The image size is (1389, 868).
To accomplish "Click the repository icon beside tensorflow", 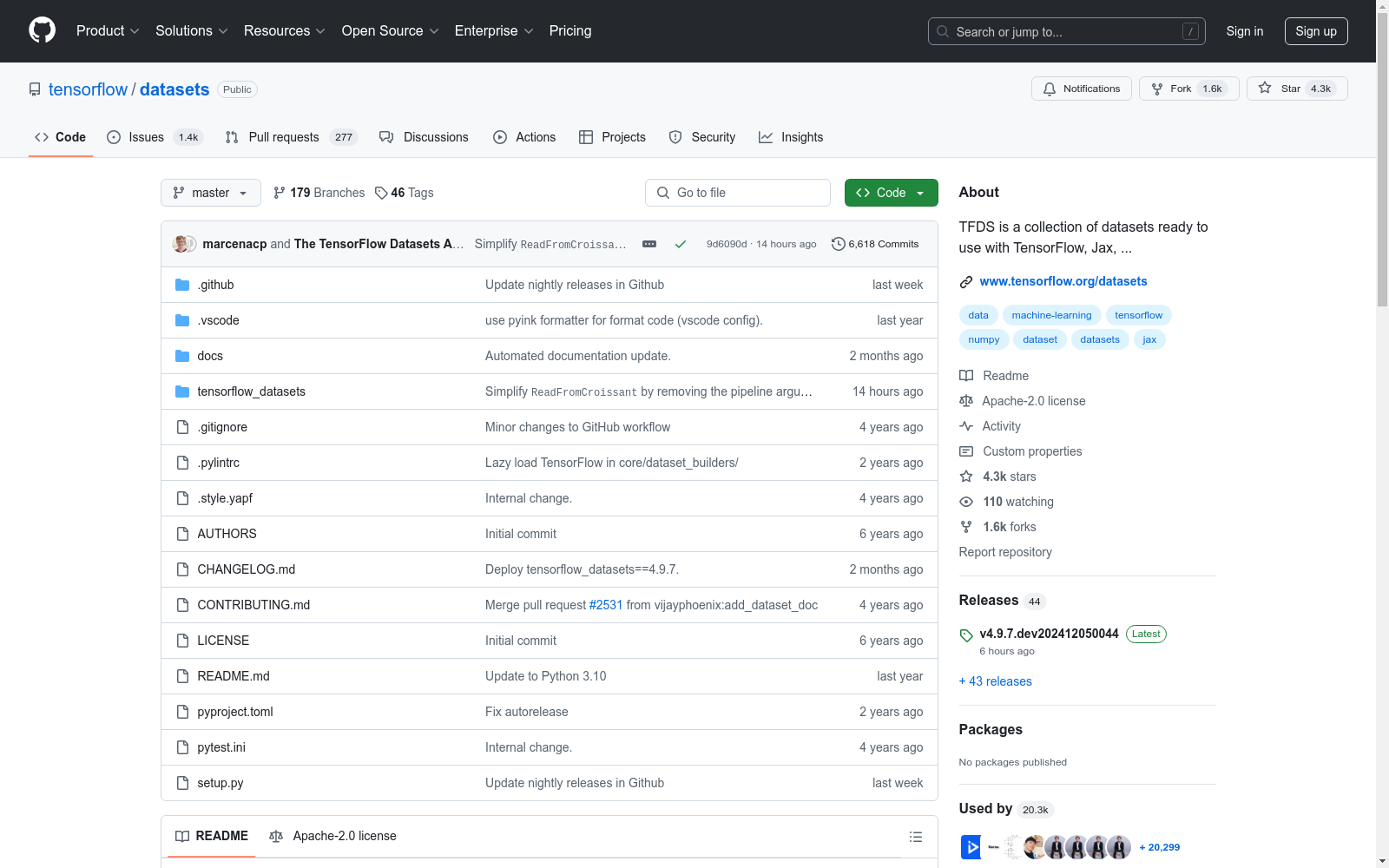I will click(x=35, y=89).
